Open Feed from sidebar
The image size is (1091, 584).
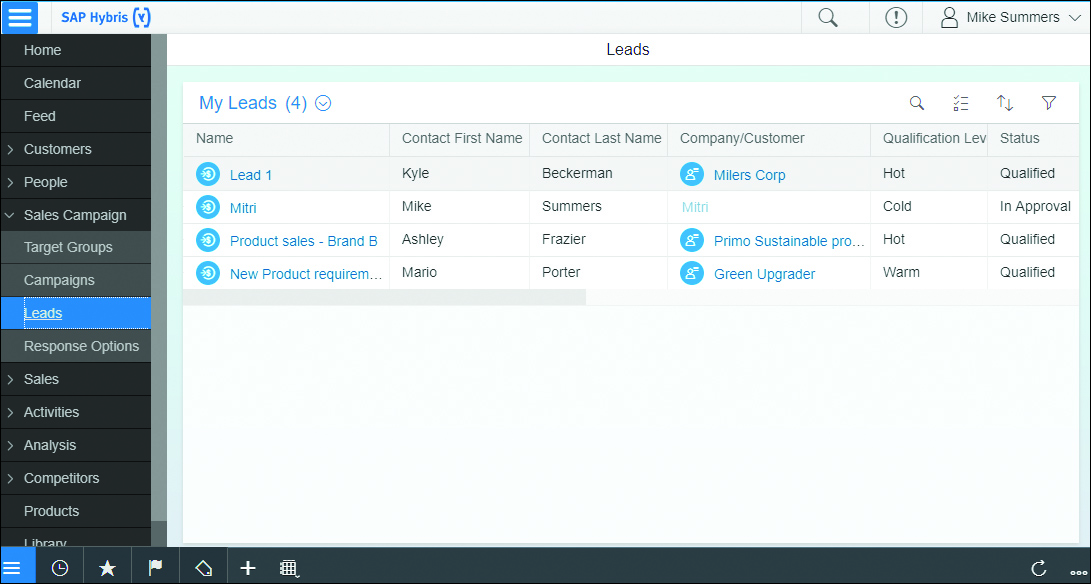(76, 116)
